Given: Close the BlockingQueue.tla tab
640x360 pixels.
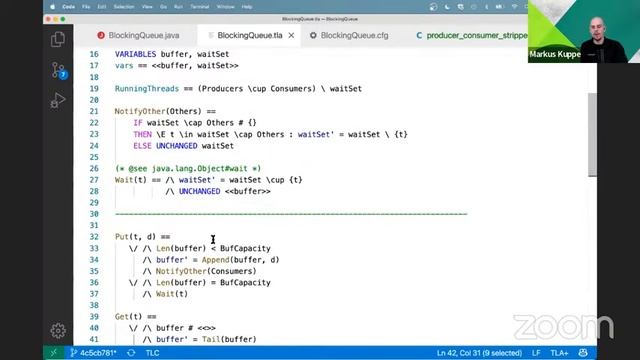Looking at the screenshot, I should pyautogui.click(x=291, y=36).
